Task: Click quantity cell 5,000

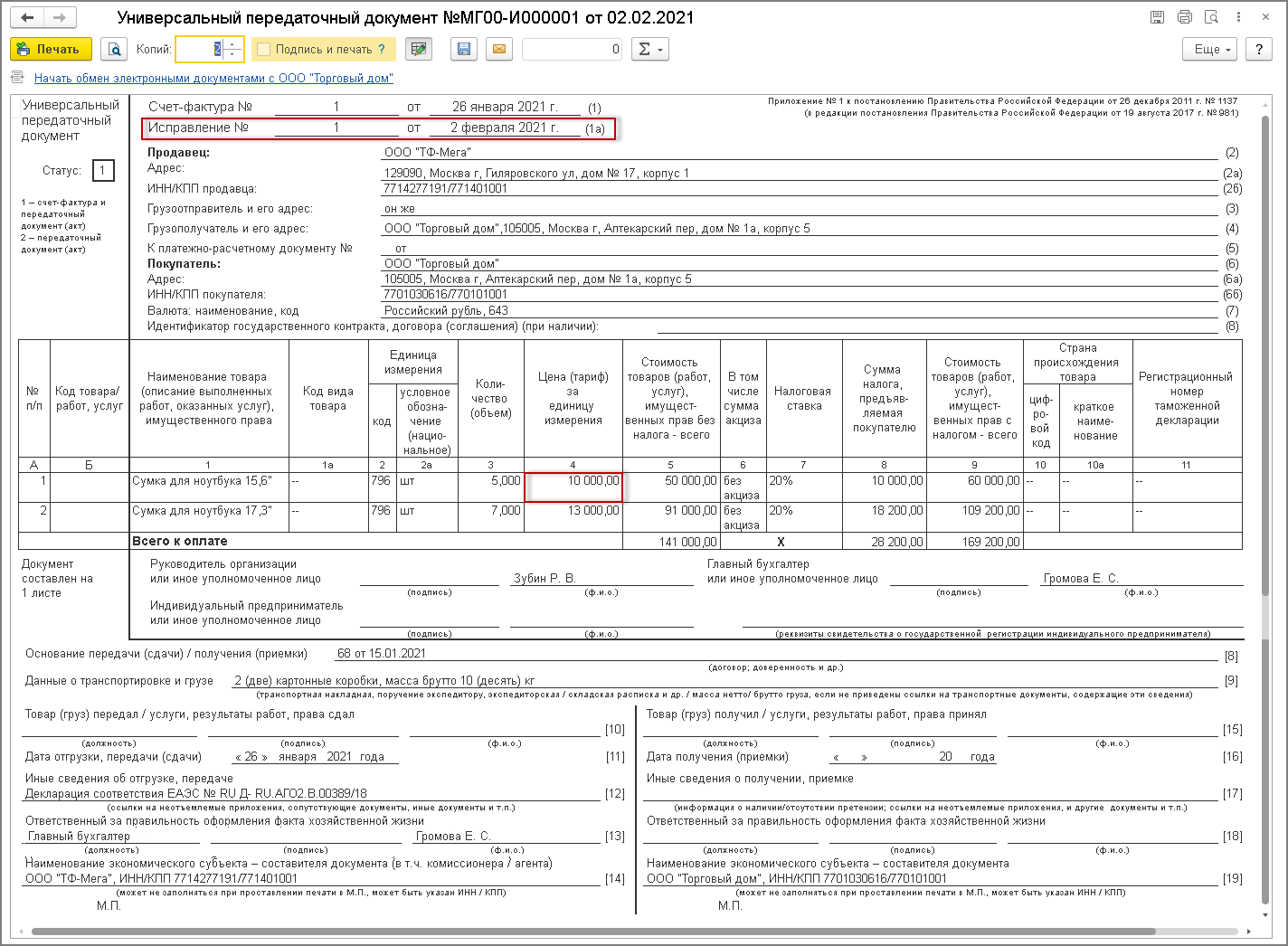Action: pos(491,487)
